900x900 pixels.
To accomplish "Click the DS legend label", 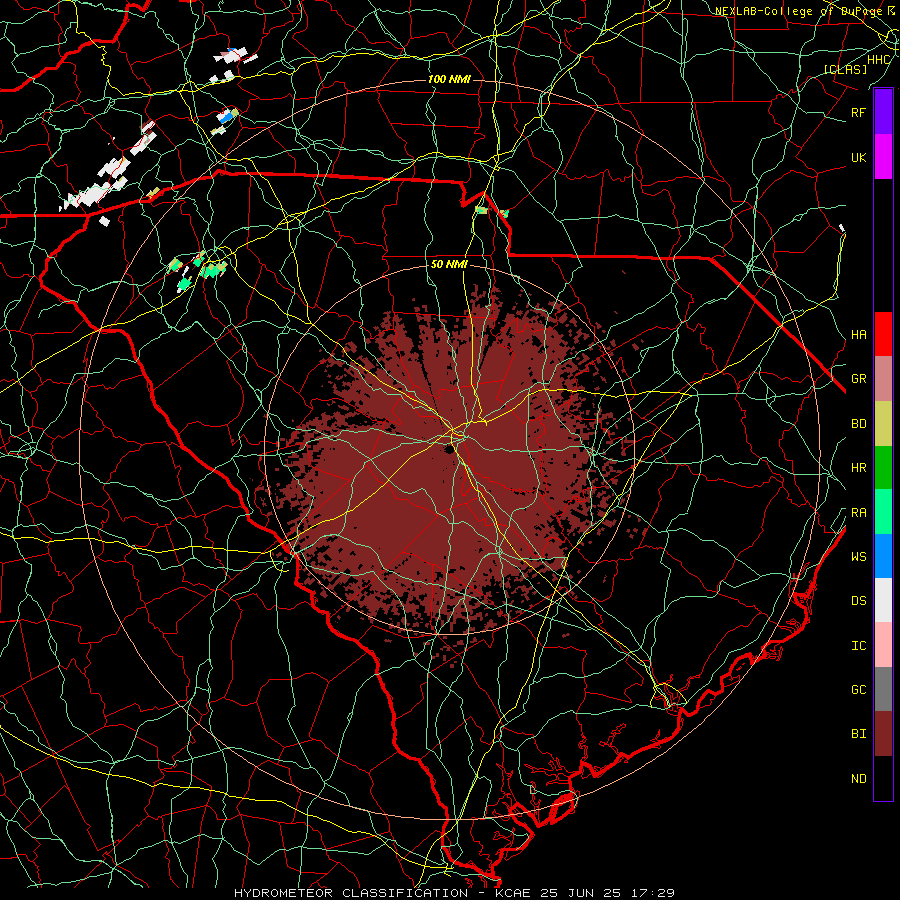I will 858,601.
